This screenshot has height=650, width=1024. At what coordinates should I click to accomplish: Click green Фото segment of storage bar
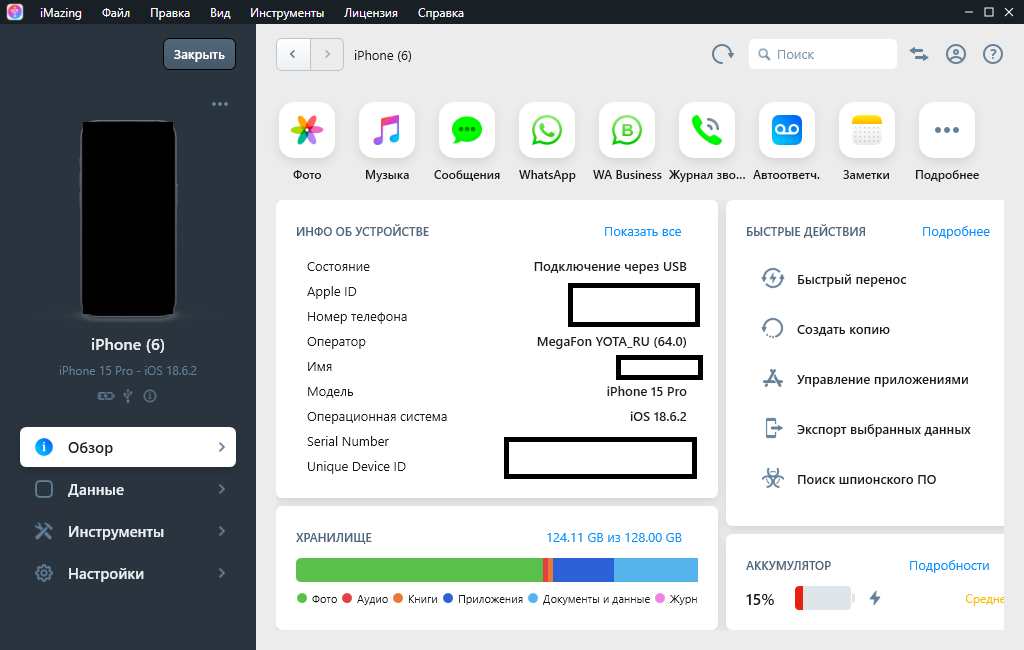coord(419,570)
